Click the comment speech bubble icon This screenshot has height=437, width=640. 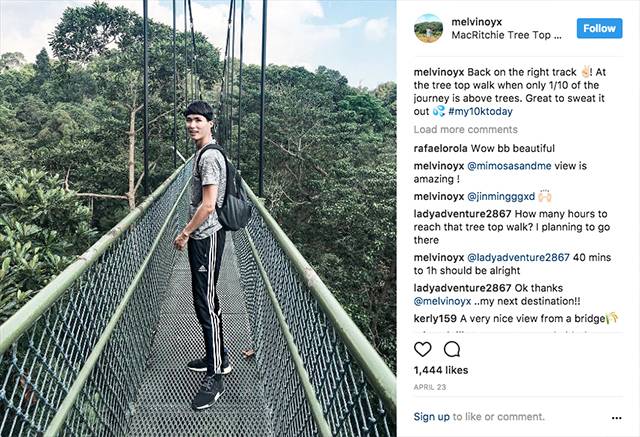452,349
